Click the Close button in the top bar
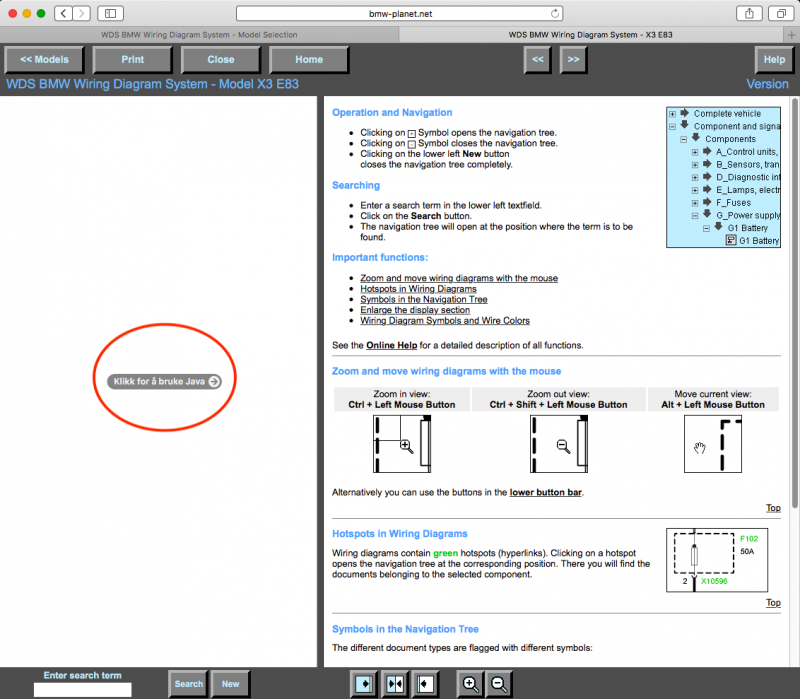 tap(221, 60)
